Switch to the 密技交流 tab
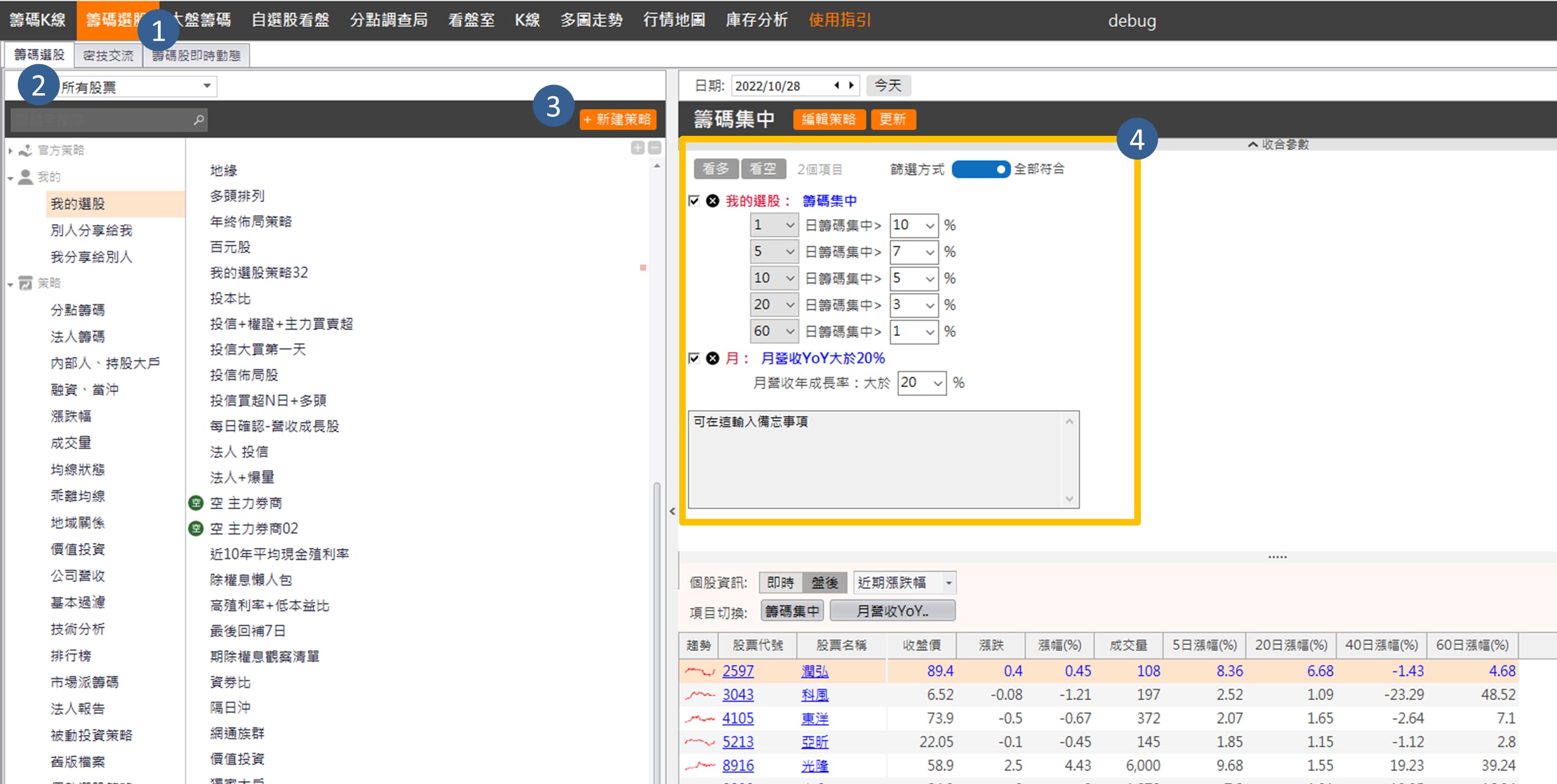Image resolution: width=1557 pixels, height=784 pixels. click(108, 55)
